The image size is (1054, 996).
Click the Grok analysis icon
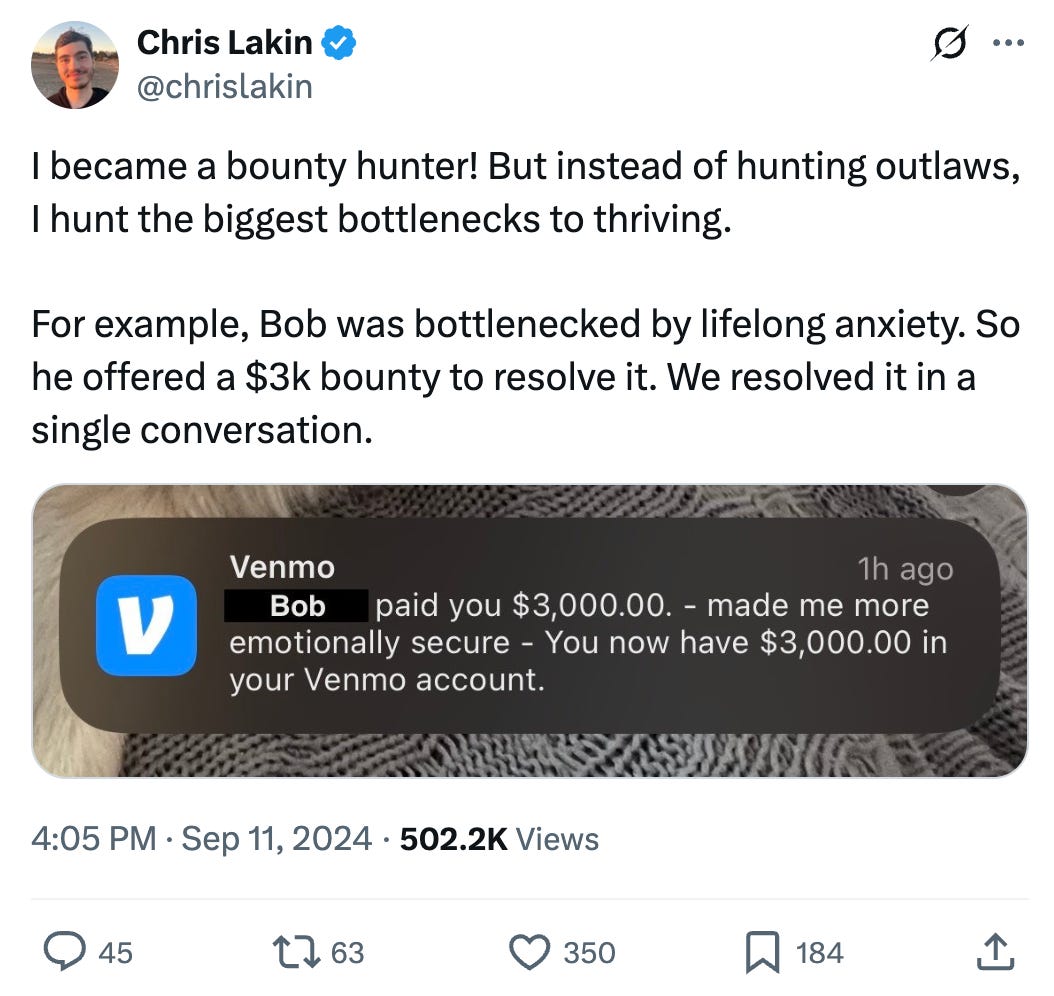point(948,42)
